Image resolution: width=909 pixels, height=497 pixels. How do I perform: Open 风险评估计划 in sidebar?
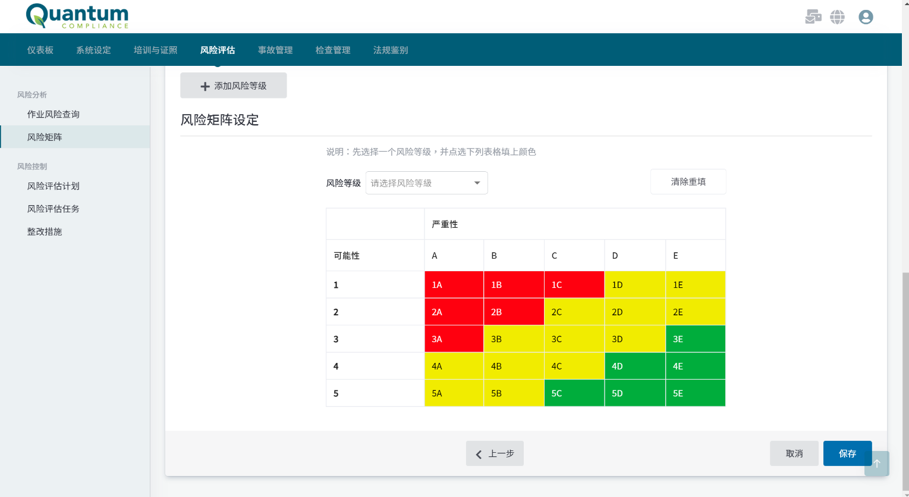(x=53, y=186)
